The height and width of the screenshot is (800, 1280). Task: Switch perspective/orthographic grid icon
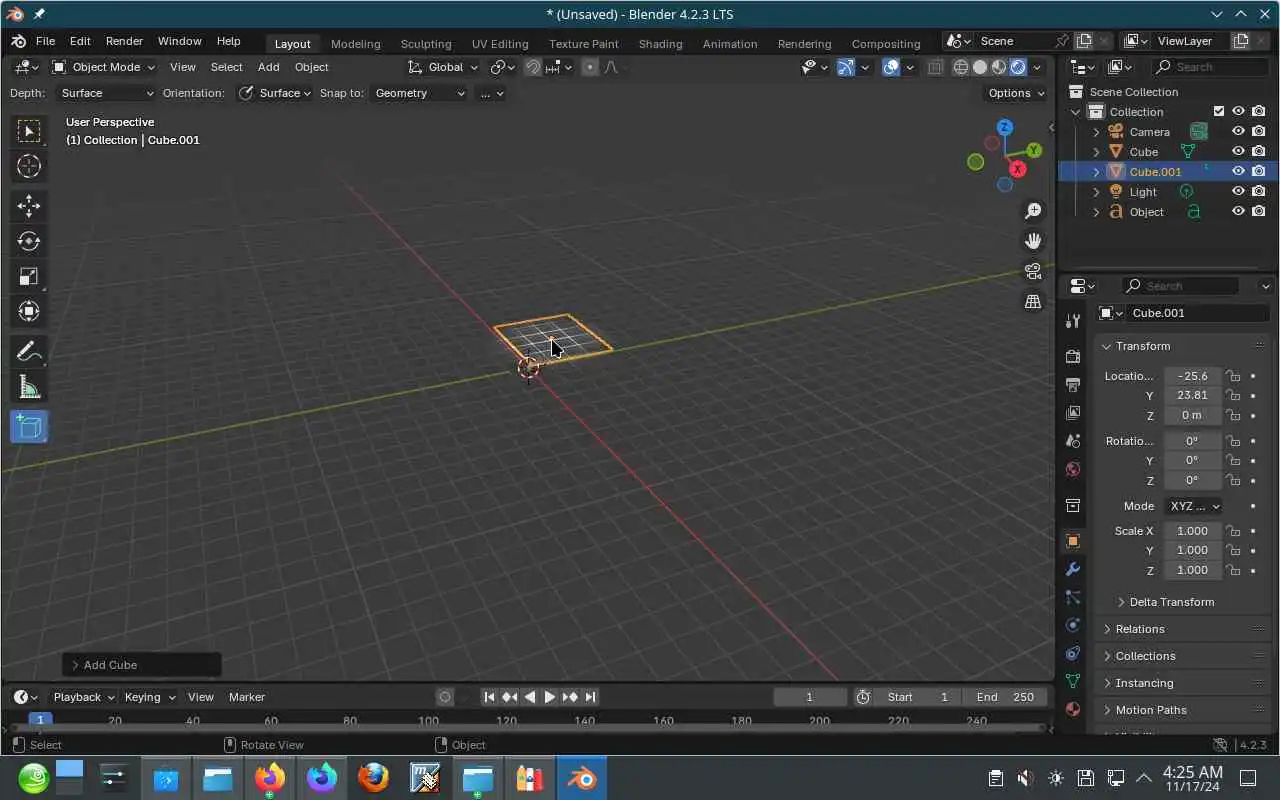[1033, 301]
